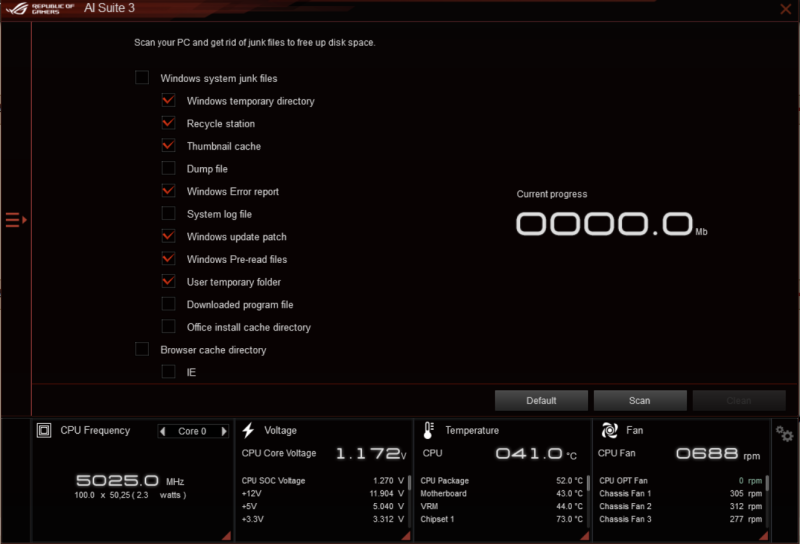Viewport: 800px width, 544px height.
Task: Click the Current progress 0000.0 Mb value
Action: tap(611, 224)
